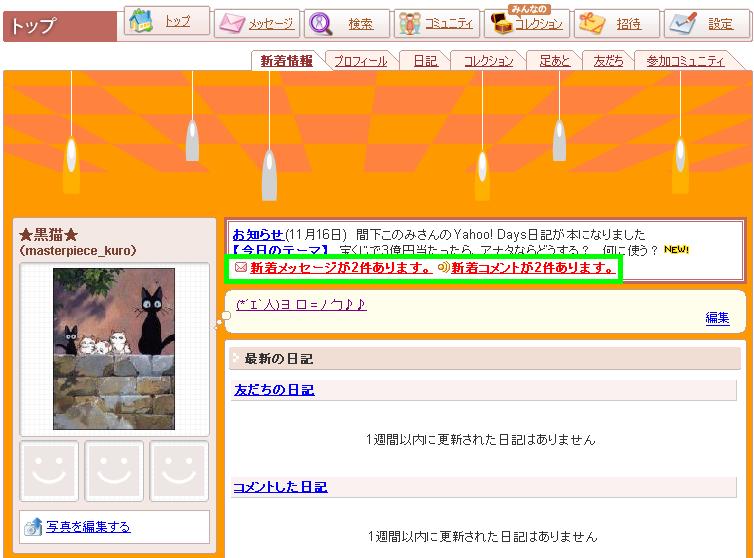Click the pink envelope message icon

click(x=233, y=23)
